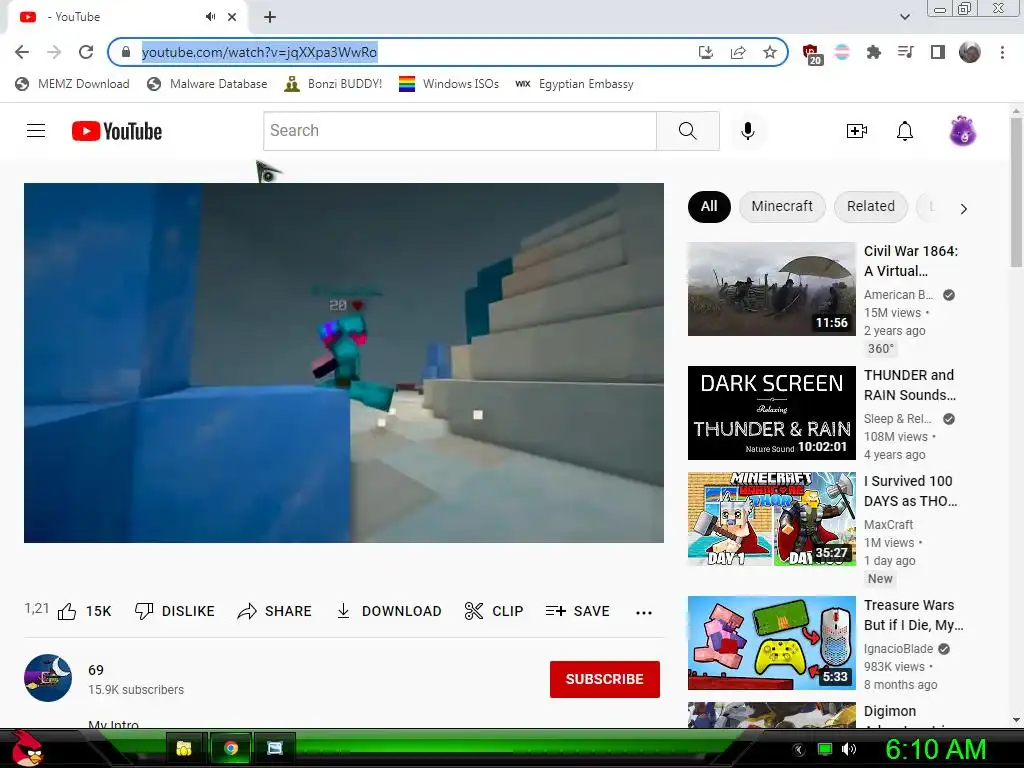Click the SHARE button under video

coord(274,611)
